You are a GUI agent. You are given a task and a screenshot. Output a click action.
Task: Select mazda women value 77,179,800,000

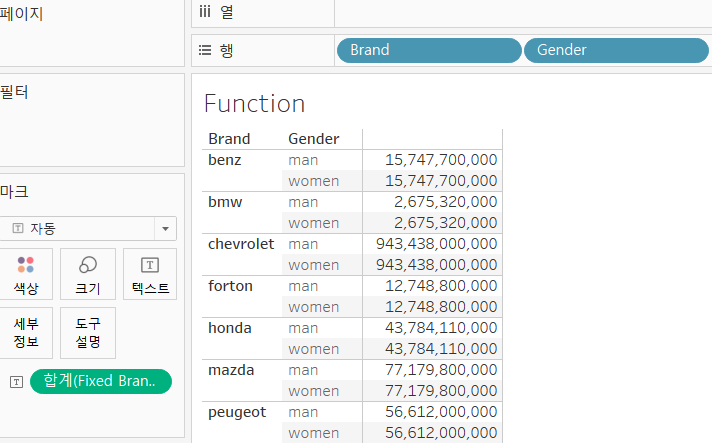point(441,391)
